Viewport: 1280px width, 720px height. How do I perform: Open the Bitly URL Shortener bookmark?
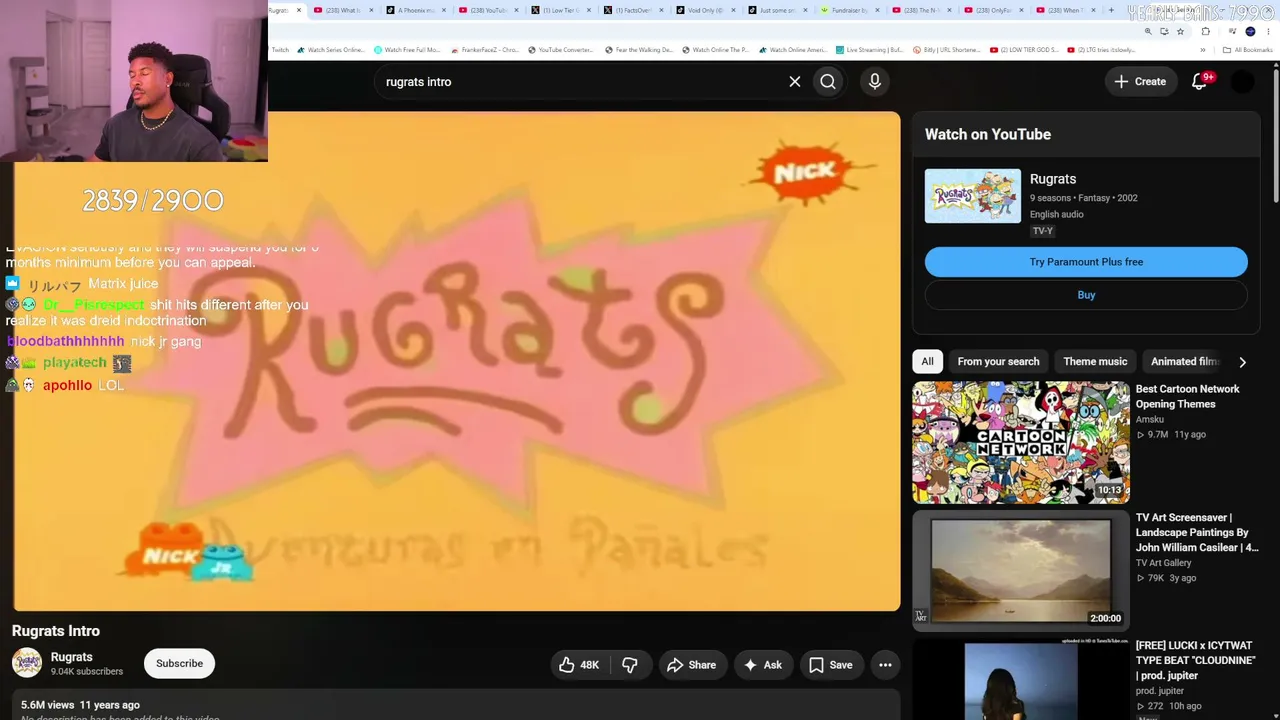pos(946,50)
